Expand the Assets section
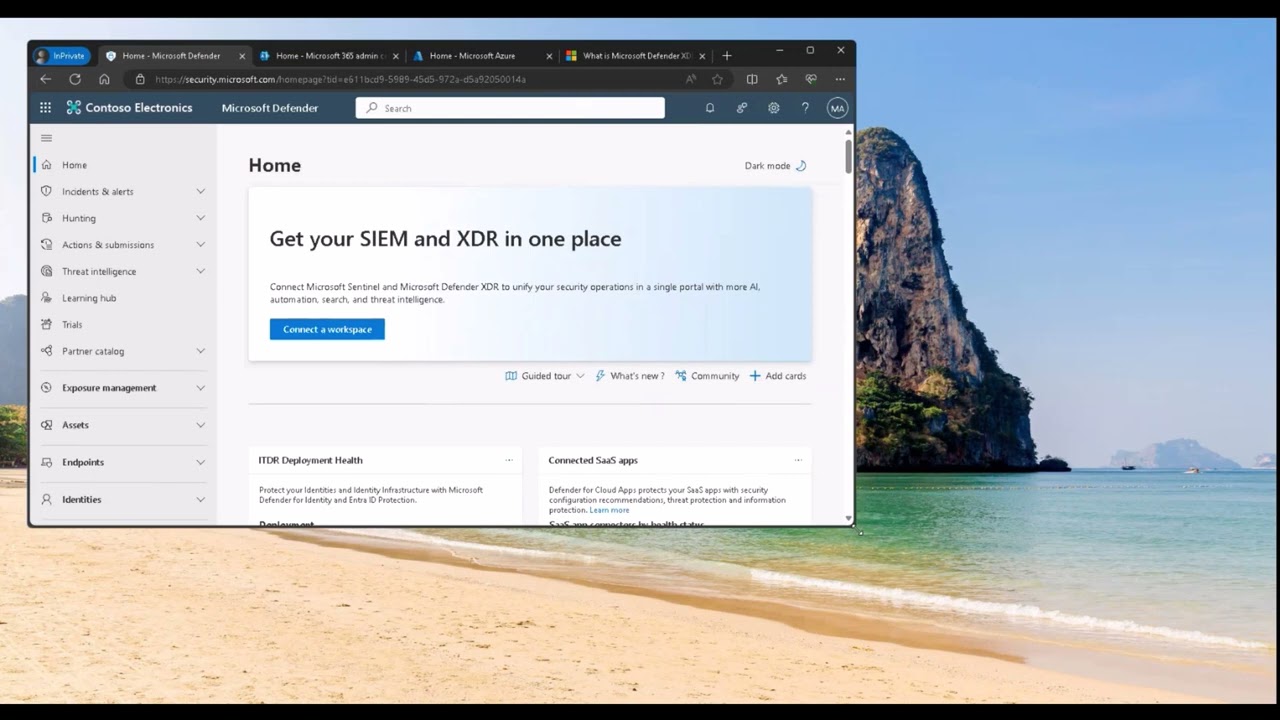The image size is (1280, 720). [x=200, y=425]
